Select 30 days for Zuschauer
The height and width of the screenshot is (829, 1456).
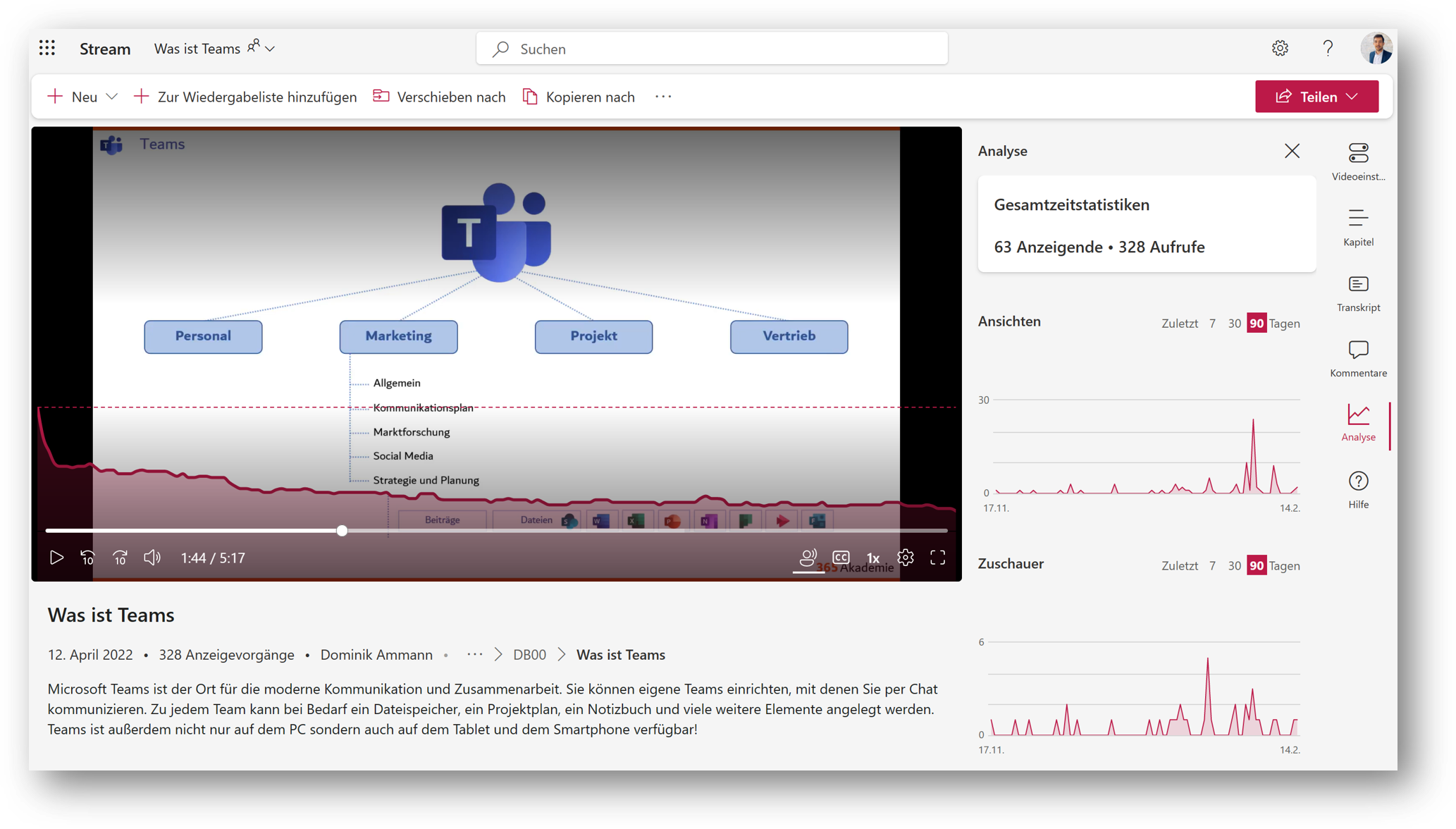(x=1234, y=566)
